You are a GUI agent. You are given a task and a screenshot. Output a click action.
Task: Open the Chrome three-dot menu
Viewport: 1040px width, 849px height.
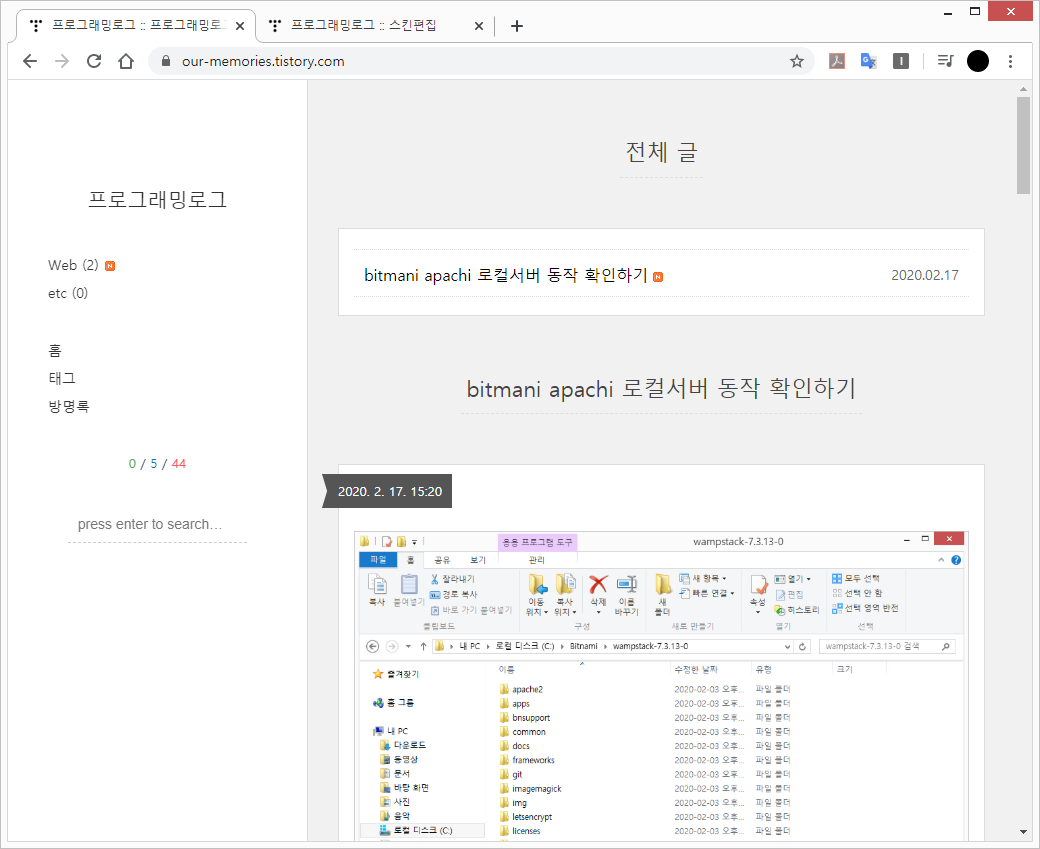1010,62
